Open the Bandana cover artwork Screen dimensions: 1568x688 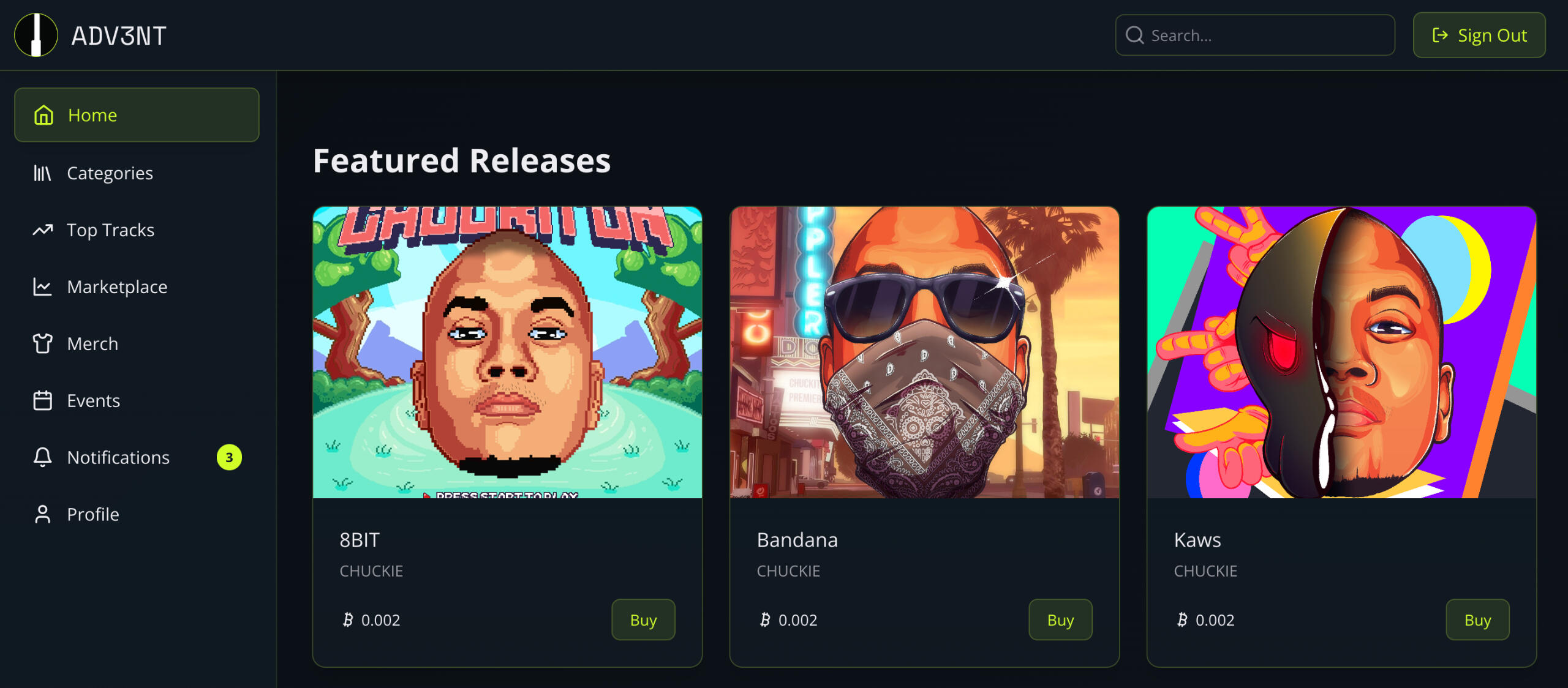tap(924, 353)
